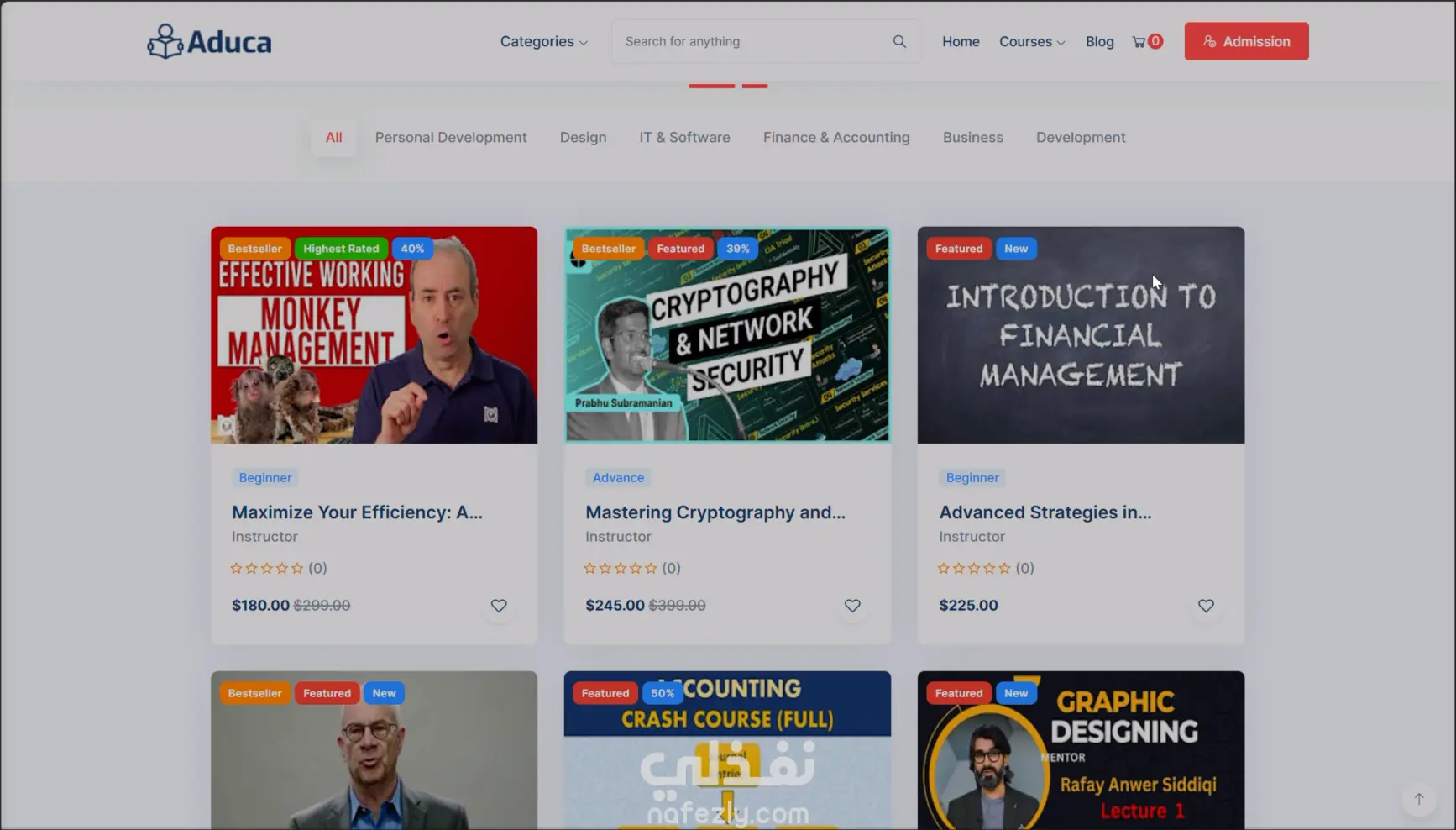
Task: Expand the Categories dropdown
Action: coord(544,41)
